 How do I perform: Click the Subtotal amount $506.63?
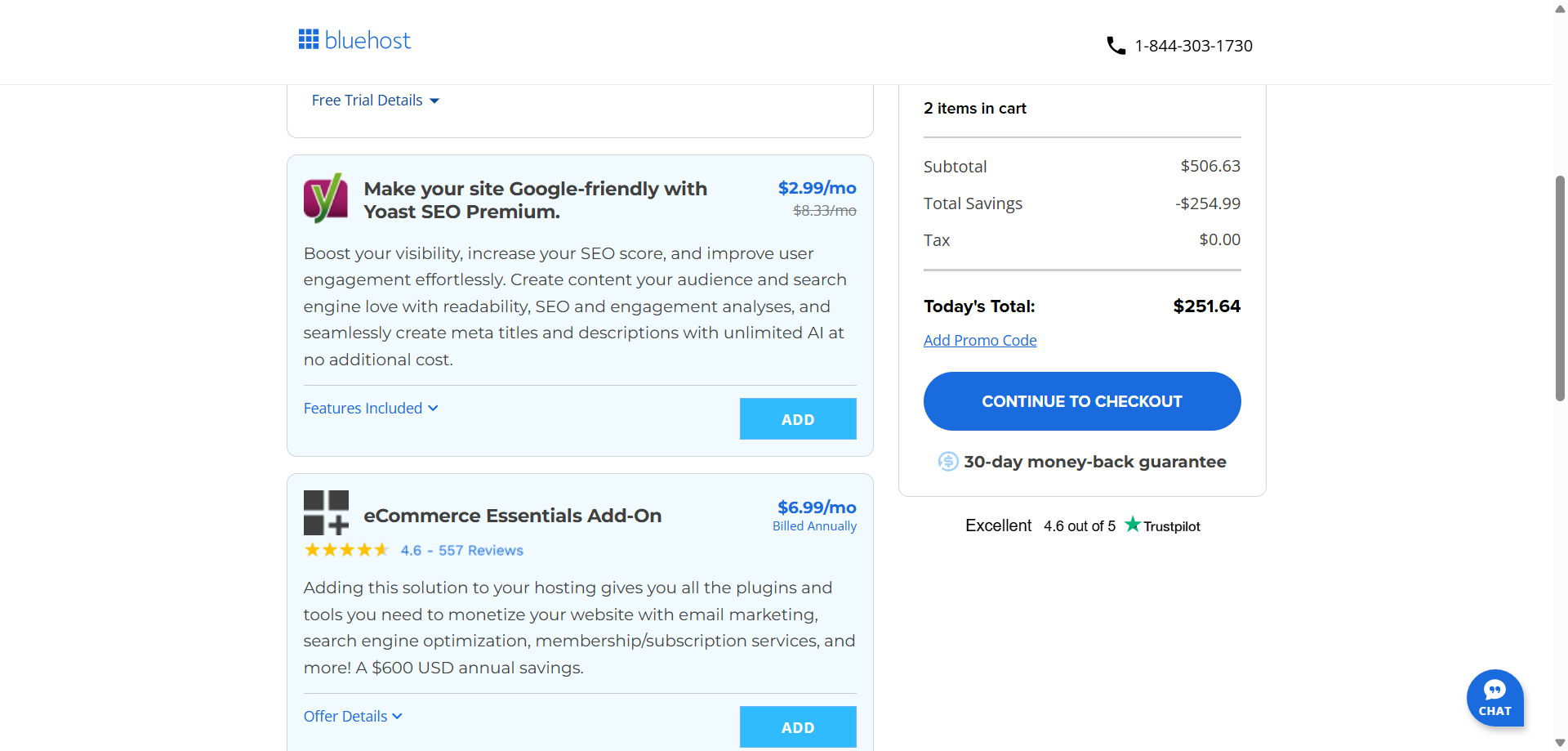(1210, 166)
